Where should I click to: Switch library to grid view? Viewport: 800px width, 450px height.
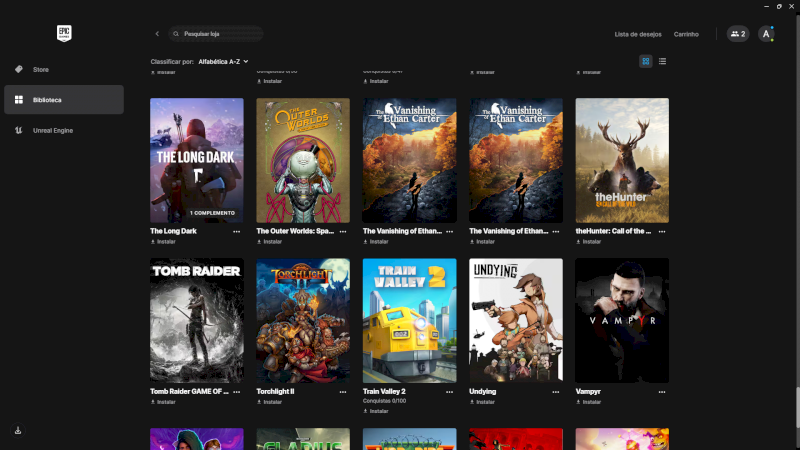646,61
